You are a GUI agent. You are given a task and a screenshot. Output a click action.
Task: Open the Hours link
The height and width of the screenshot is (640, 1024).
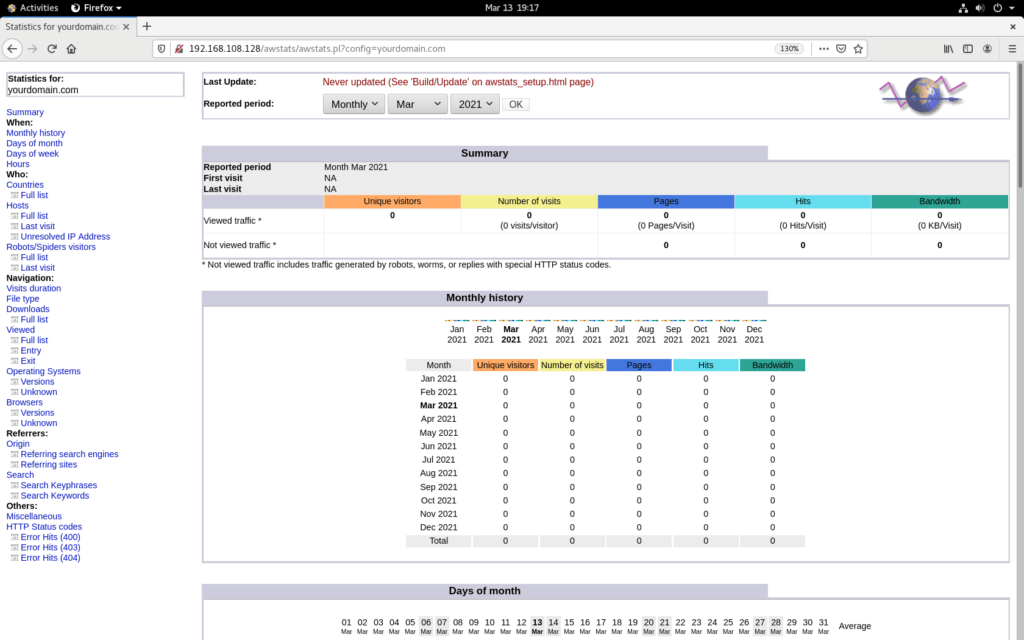pos(18,164)
